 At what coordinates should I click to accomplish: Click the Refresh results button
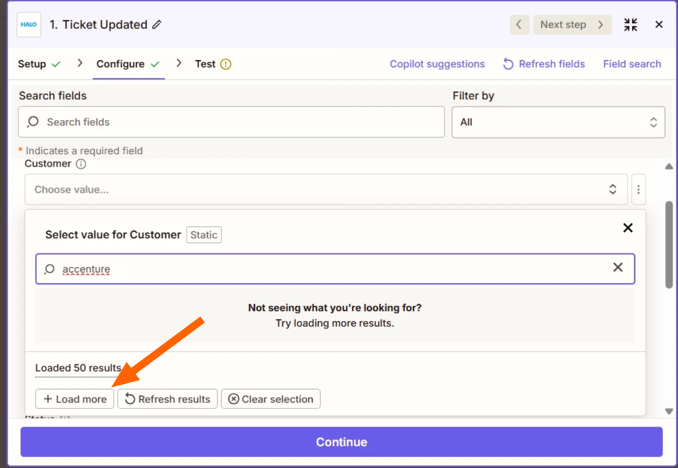pos(168,399)
